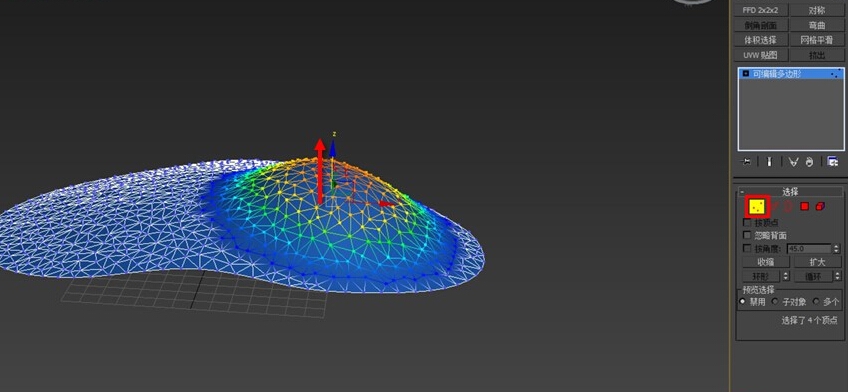Select 子对象 preview selection radio

[775, 302]
